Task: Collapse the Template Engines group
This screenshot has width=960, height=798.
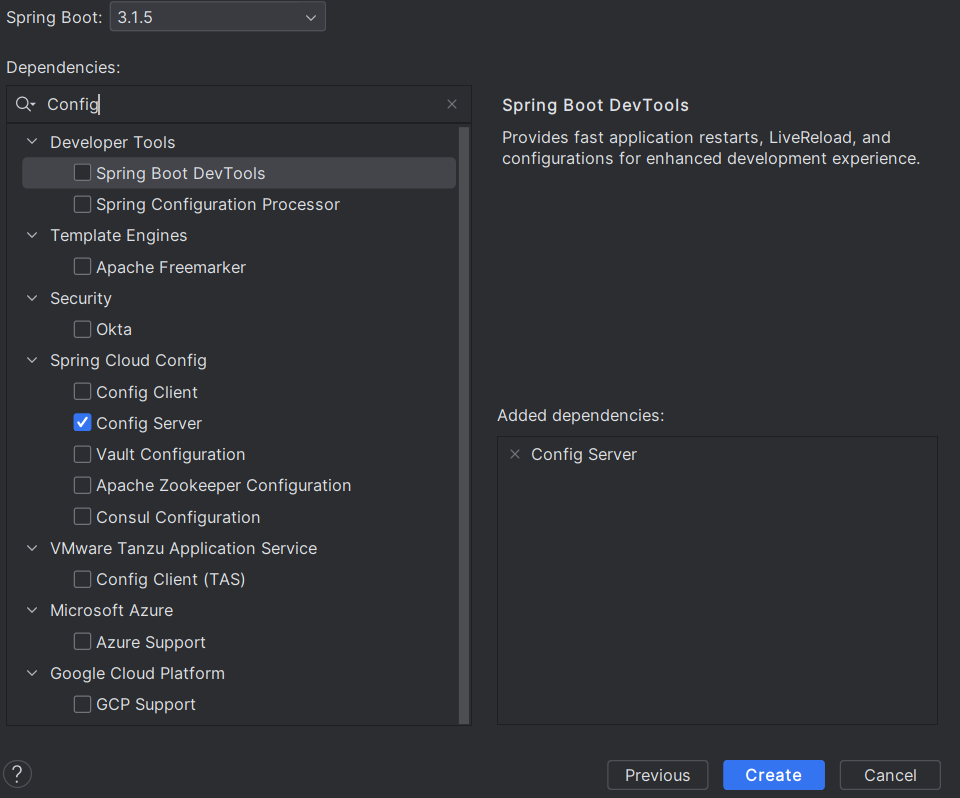Action: 32,235
